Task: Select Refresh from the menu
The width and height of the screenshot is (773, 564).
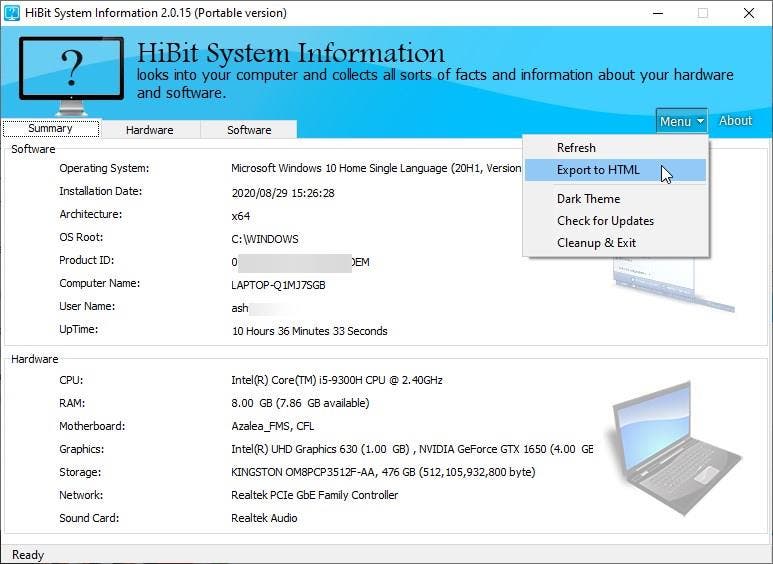Action: (x=576, y=148)
